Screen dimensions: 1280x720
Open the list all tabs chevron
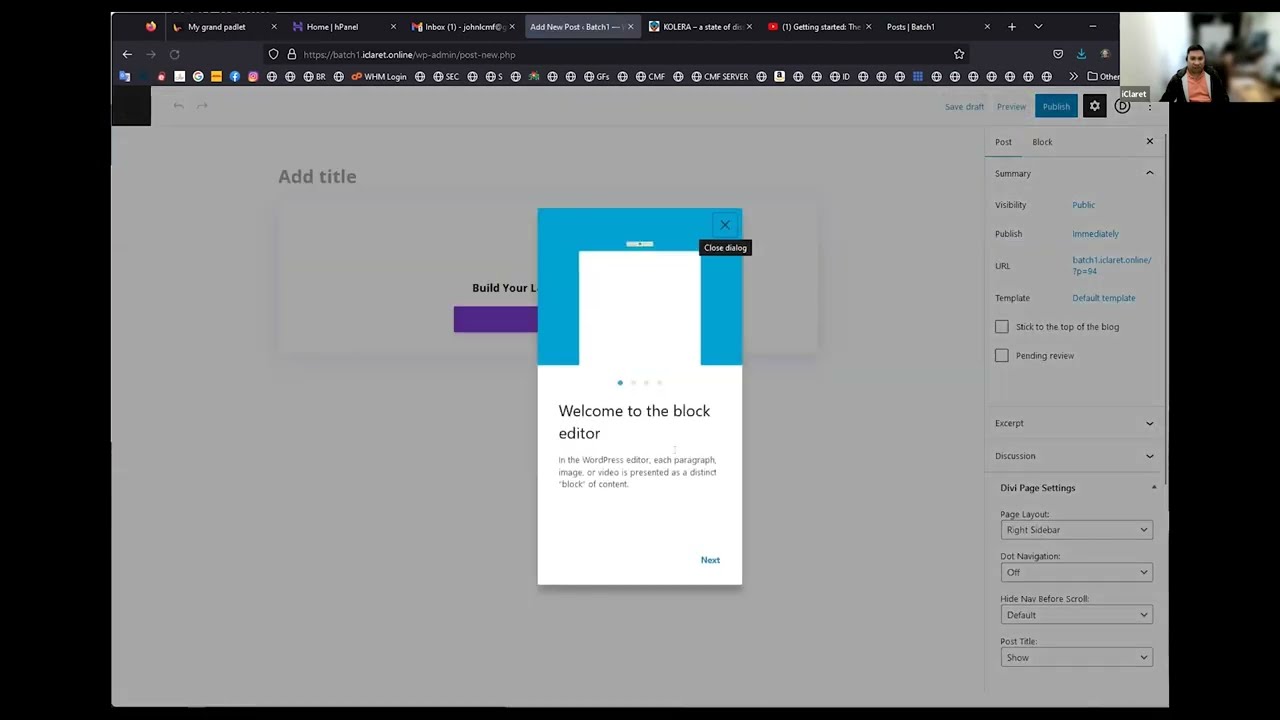[x=1038, y=27]
